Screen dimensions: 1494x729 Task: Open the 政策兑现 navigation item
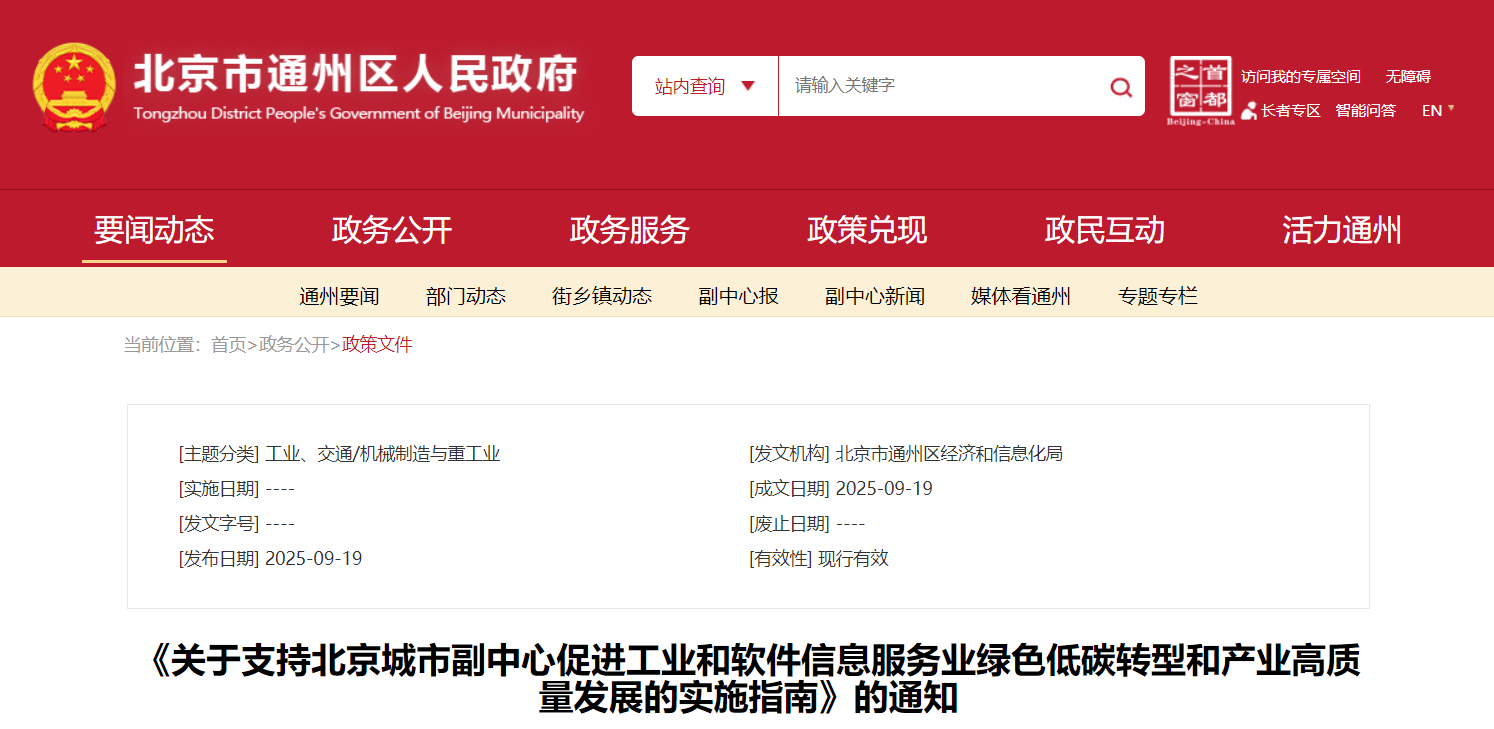coord(867,231)
